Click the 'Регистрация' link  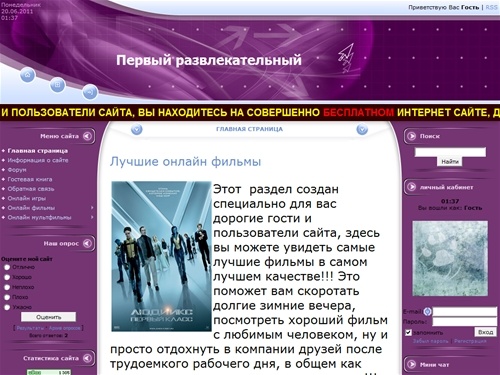[x=470, y=341]
